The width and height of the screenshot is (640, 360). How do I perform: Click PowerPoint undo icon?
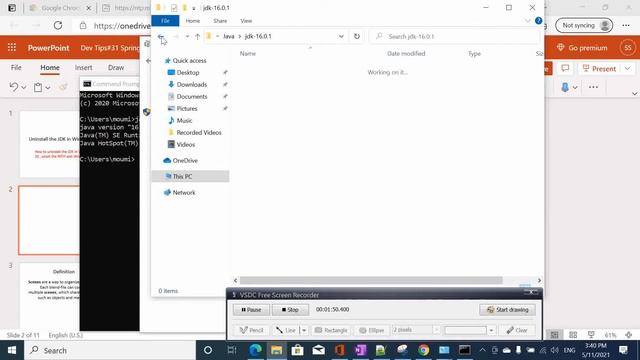point(13,87)
